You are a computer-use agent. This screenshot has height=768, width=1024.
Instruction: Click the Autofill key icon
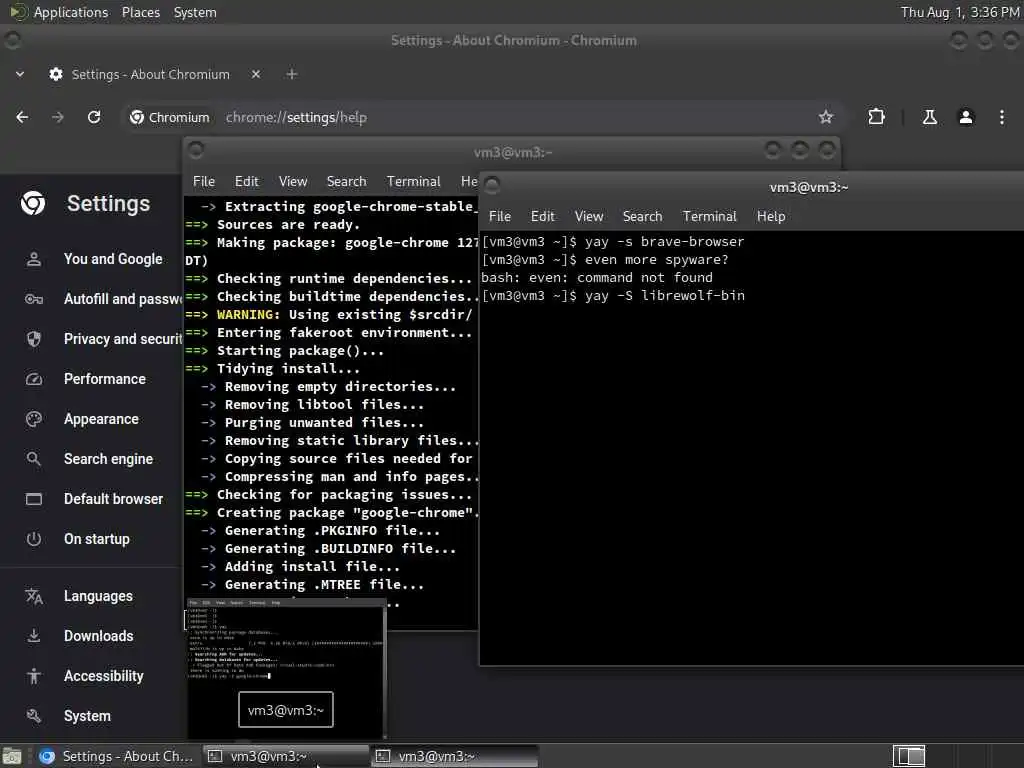tap(34, 299)
